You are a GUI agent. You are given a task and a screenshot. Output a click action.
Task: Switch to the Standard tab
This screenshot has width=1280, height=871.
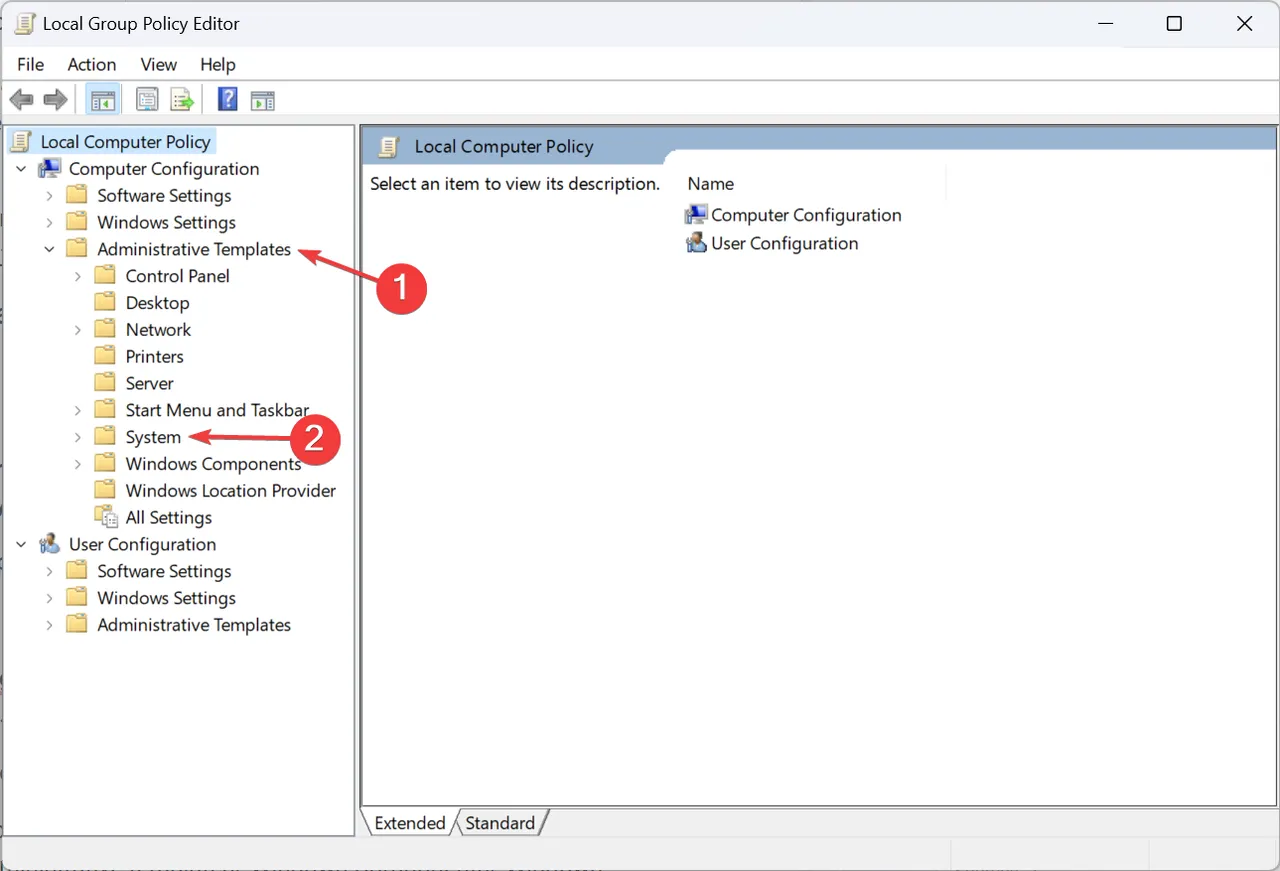pyautogui.click(x=500, y=823)
